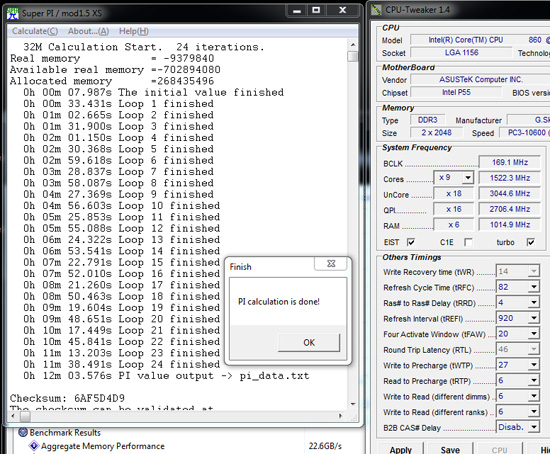Image resolution: width=550 pixels, height=454 pixels.
Task: Open the Refresh Interval (tREFI) dropdown
Action: [x=534, y=318]
